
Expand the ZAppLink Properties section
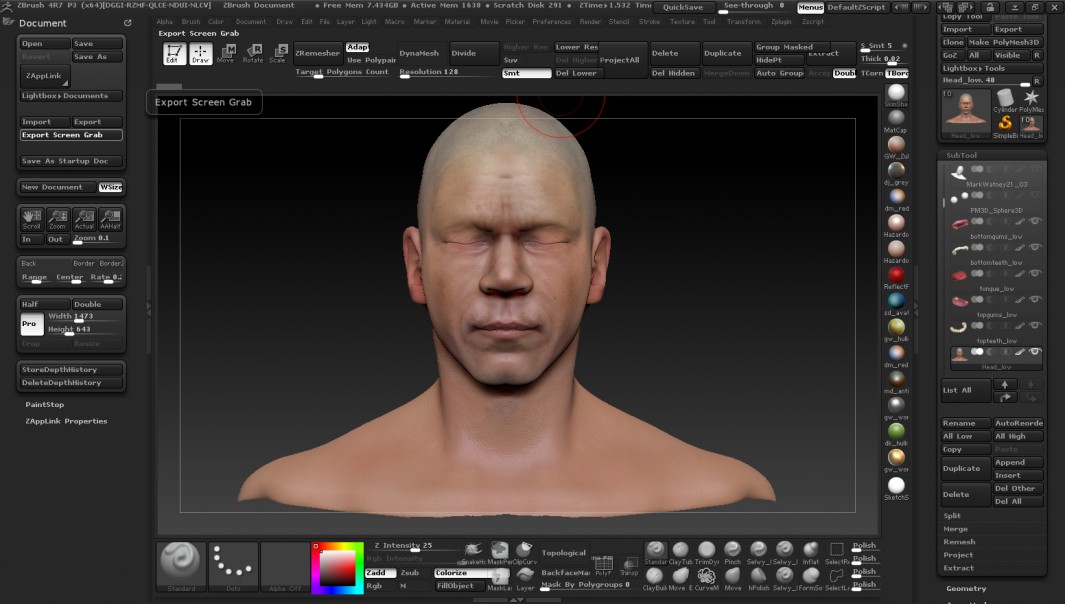[67, 421]
